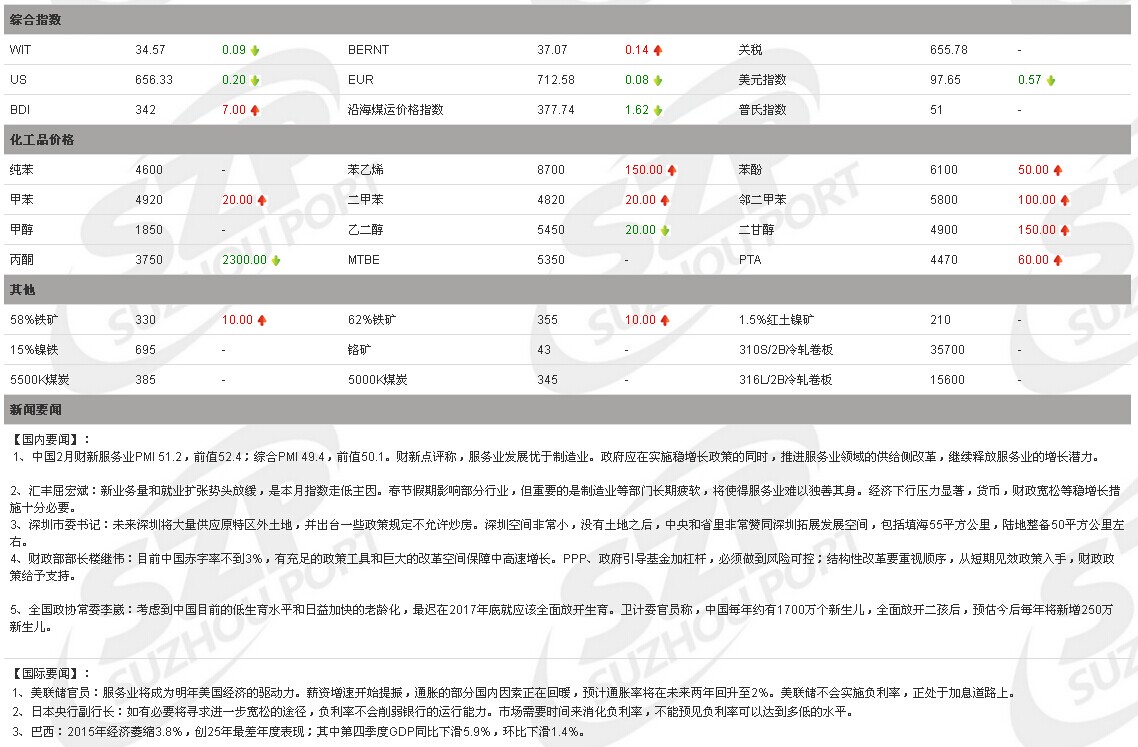Click the red up arrow for PTA
Screen dimensions: 1138x747
pyautogui.click(x=1057, y=261)
